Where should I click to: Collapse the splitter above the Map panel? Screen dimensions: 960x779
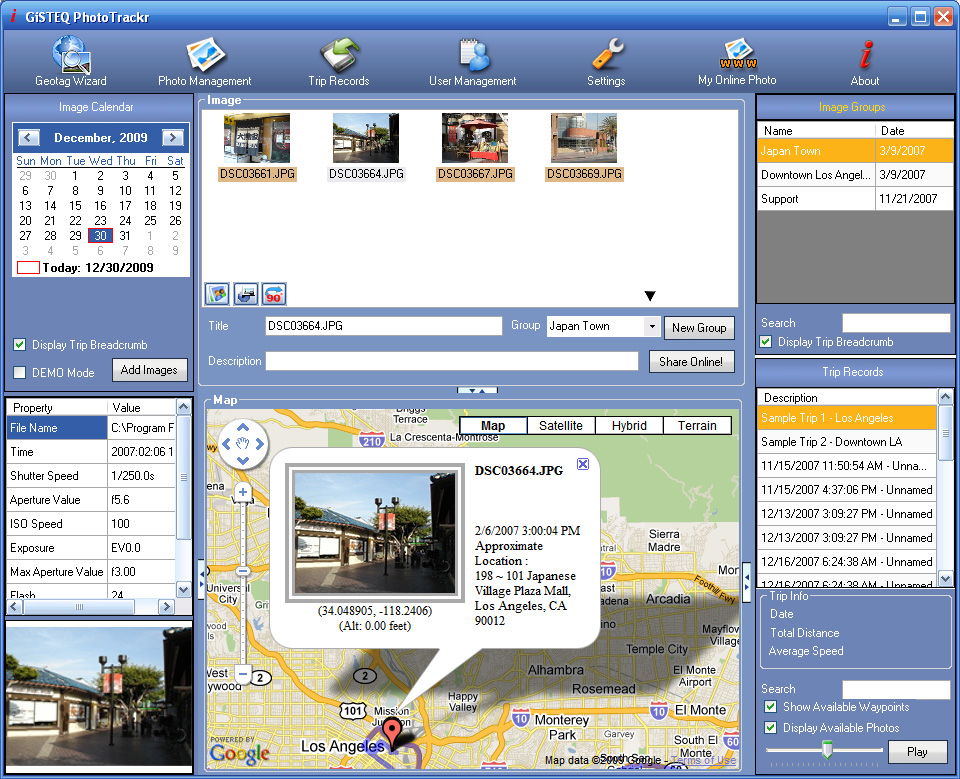[x=478, y=390]
